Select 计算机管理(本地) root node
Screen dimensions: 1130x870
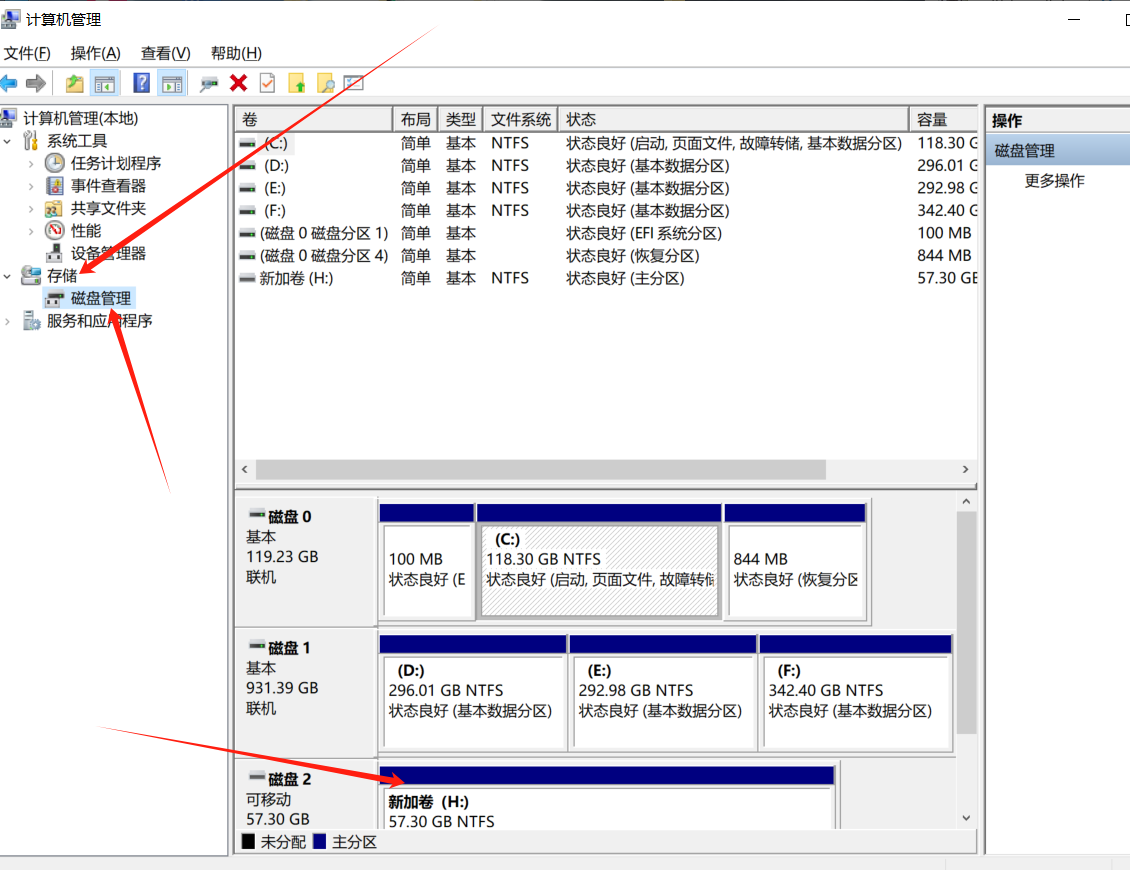[81, 118]
